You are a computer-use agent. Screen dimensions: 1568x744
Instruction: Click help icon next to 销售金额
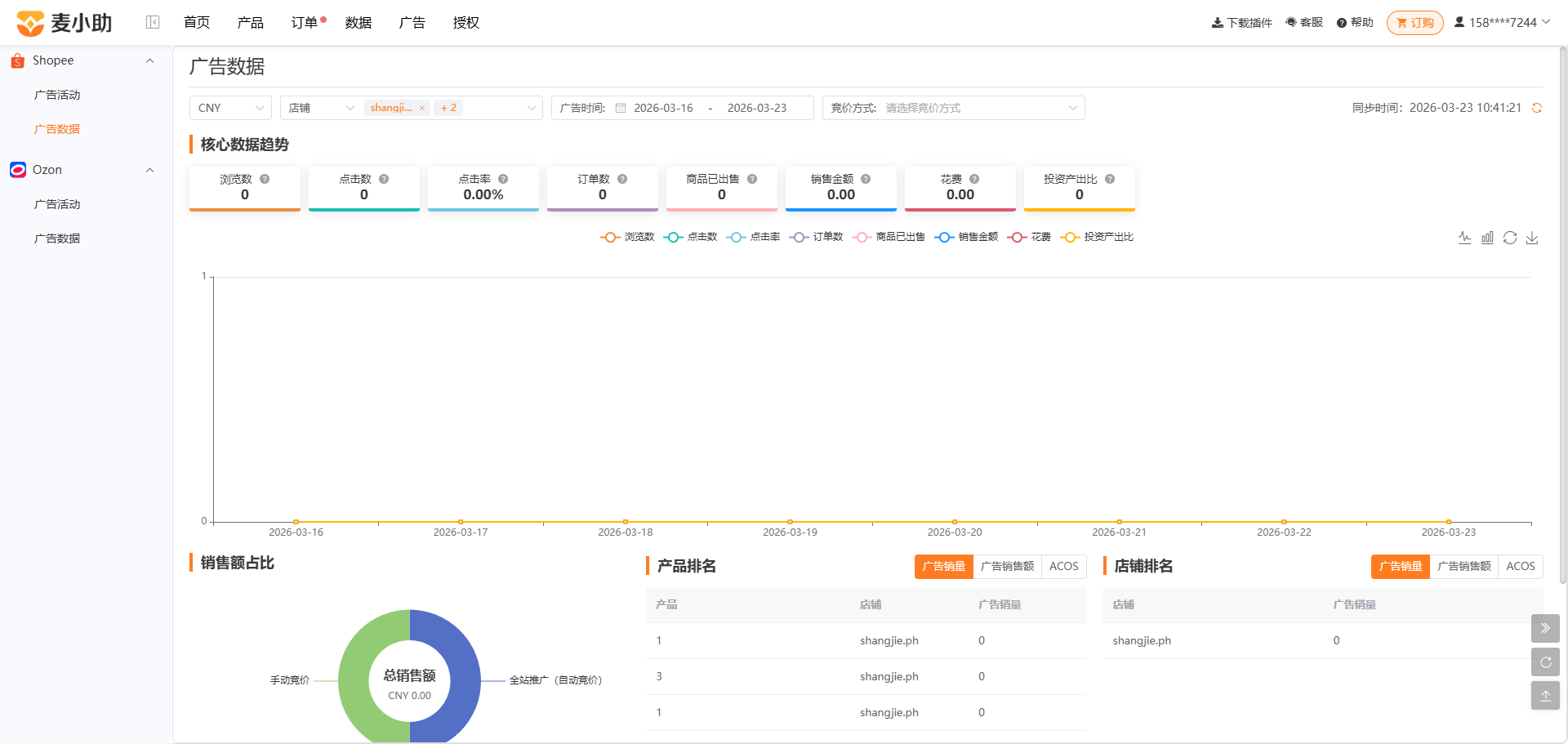coord(866,179)
